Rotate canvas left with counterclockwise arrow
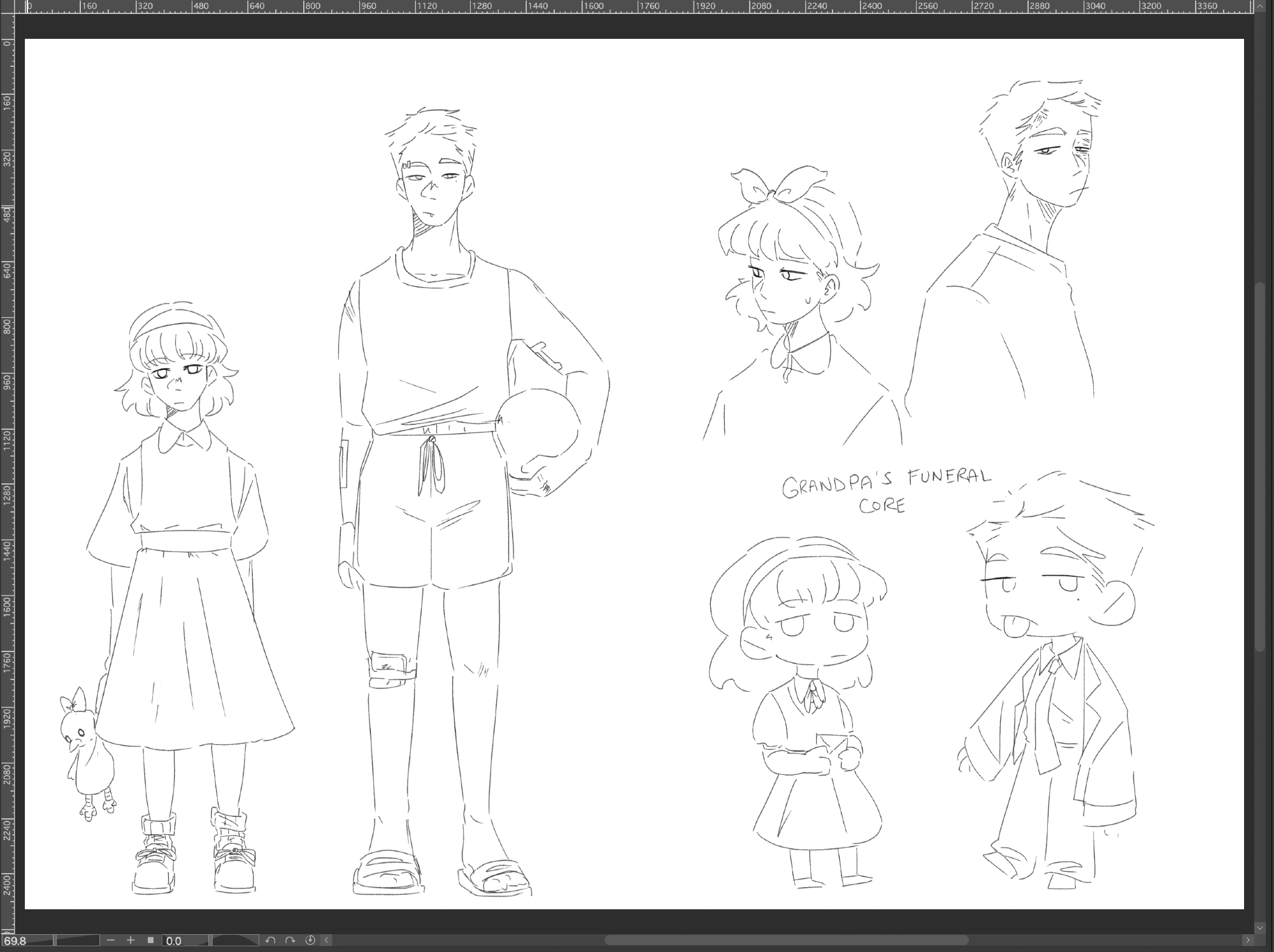The height and width of the screenshot is (952, 1274). 270,940
